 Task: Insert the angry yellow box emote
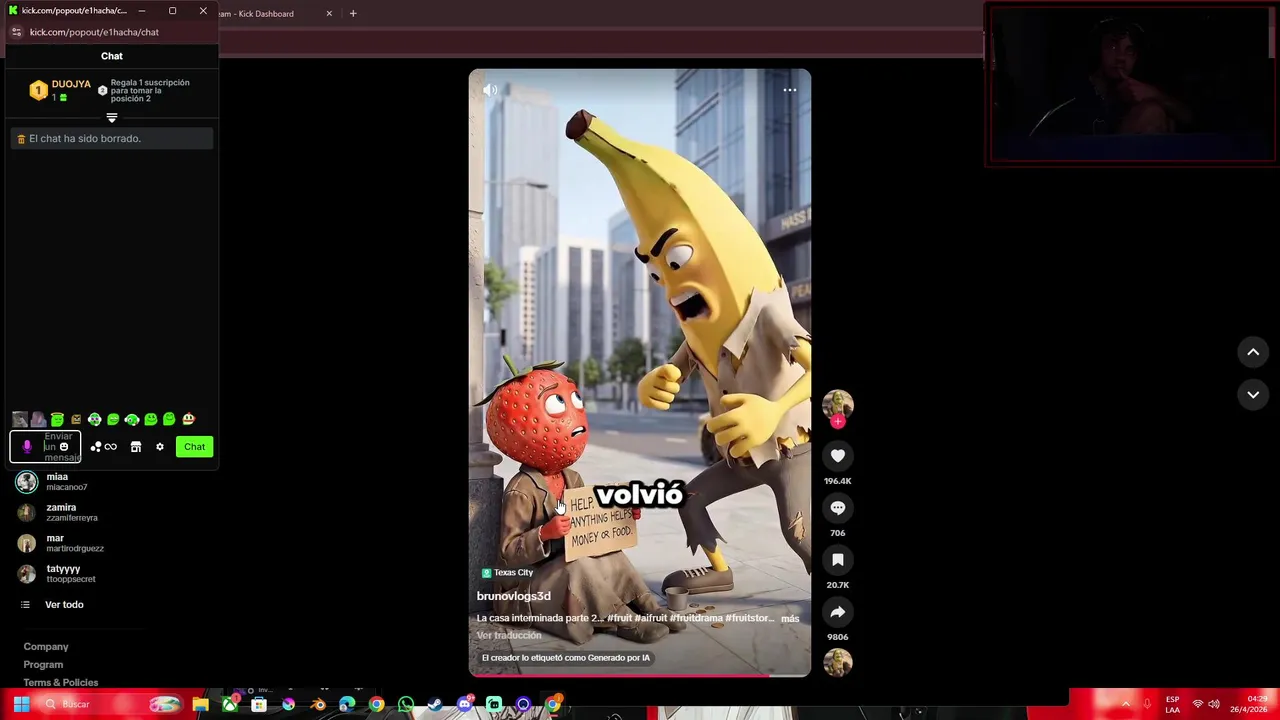[x=76, y=420]
